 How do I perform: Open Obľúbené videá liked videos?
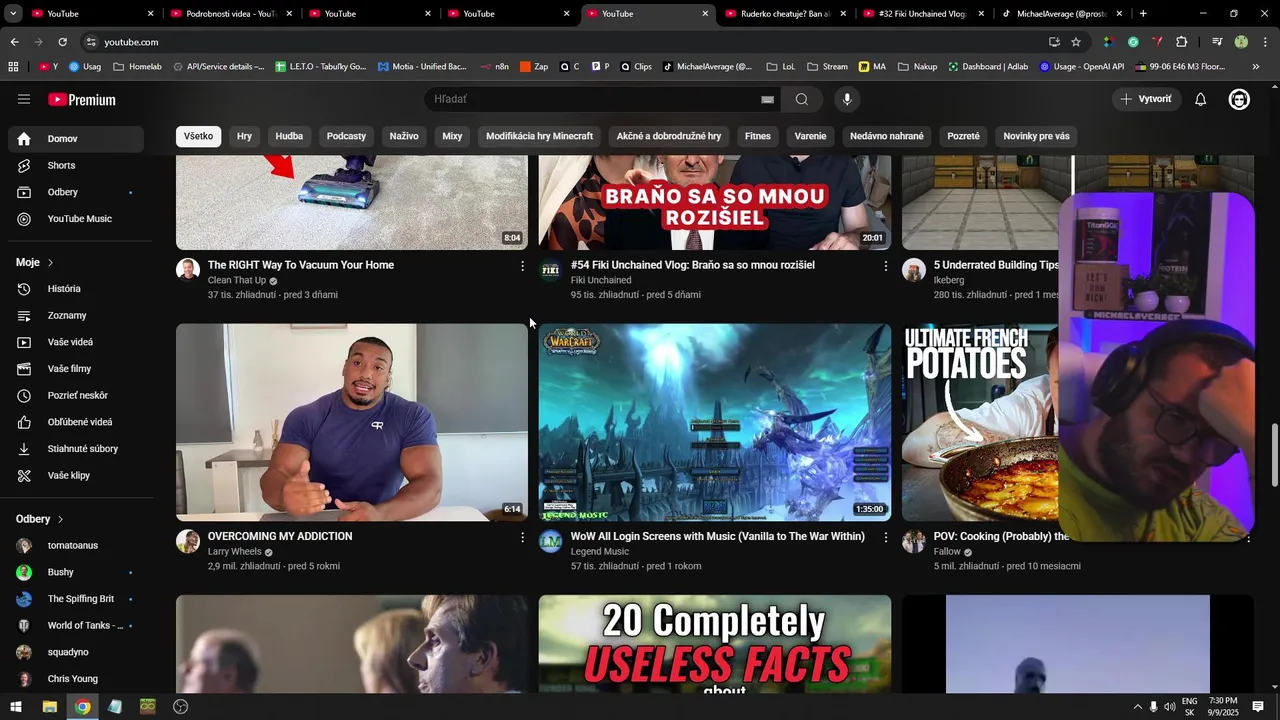[x=76, y=422]
